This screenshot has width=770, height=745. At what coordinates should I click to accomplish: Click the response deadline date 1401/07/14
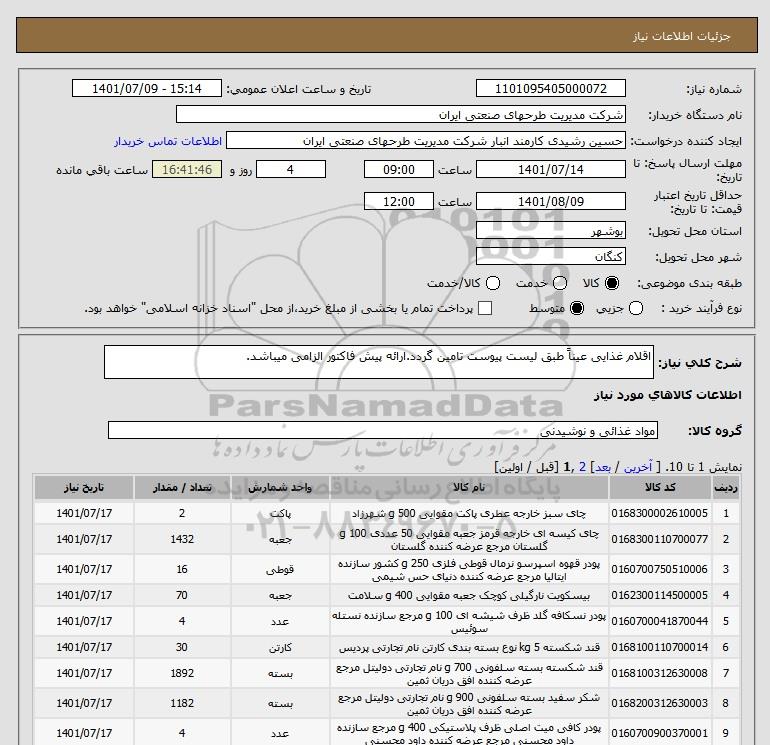coord(550,169)
